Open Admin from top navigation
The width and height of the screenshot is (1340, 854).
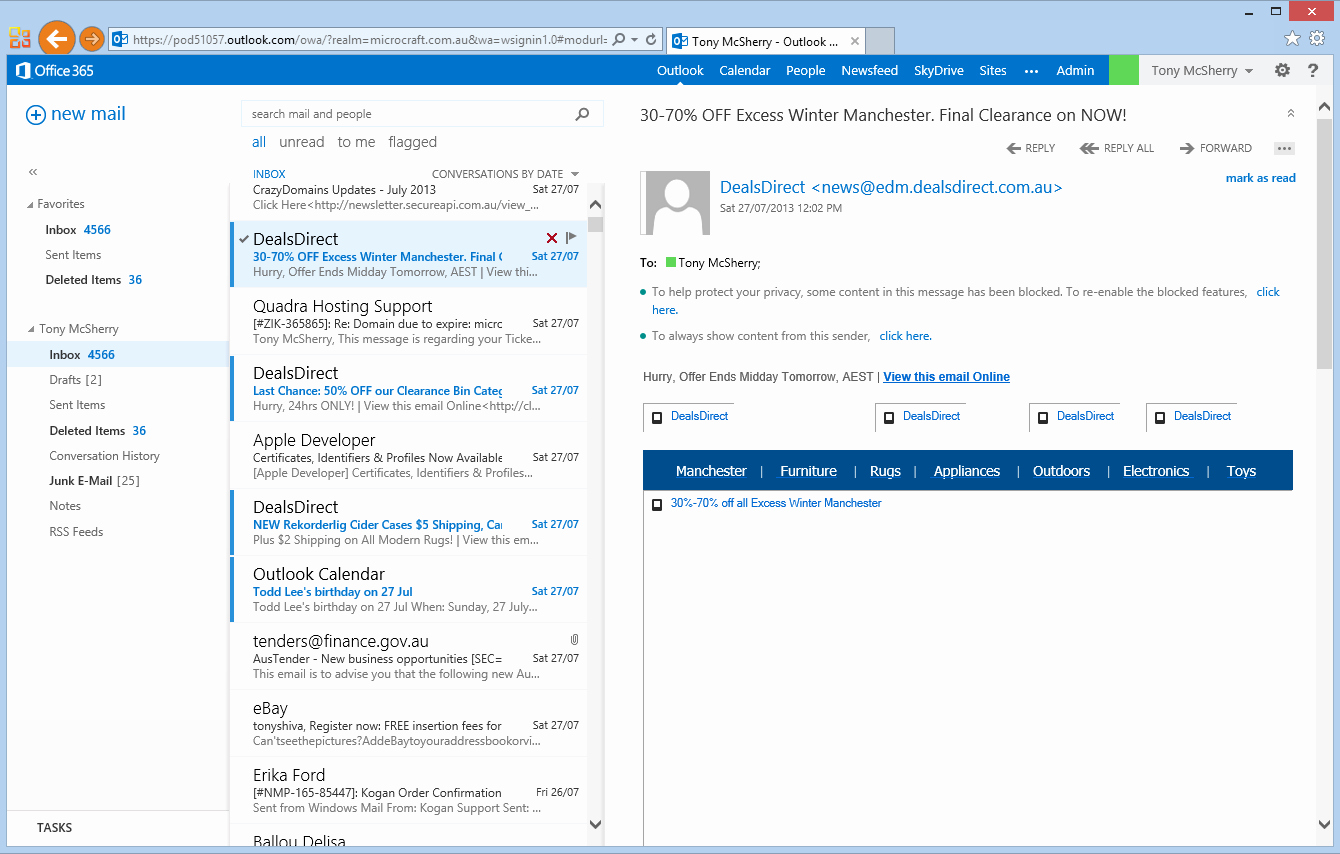click(x=1075, y=70)
